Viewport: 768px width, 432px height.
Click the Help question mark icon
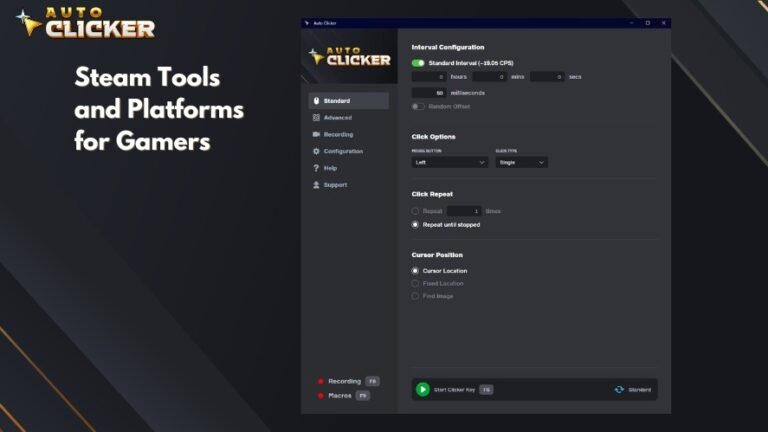point(316,168)
